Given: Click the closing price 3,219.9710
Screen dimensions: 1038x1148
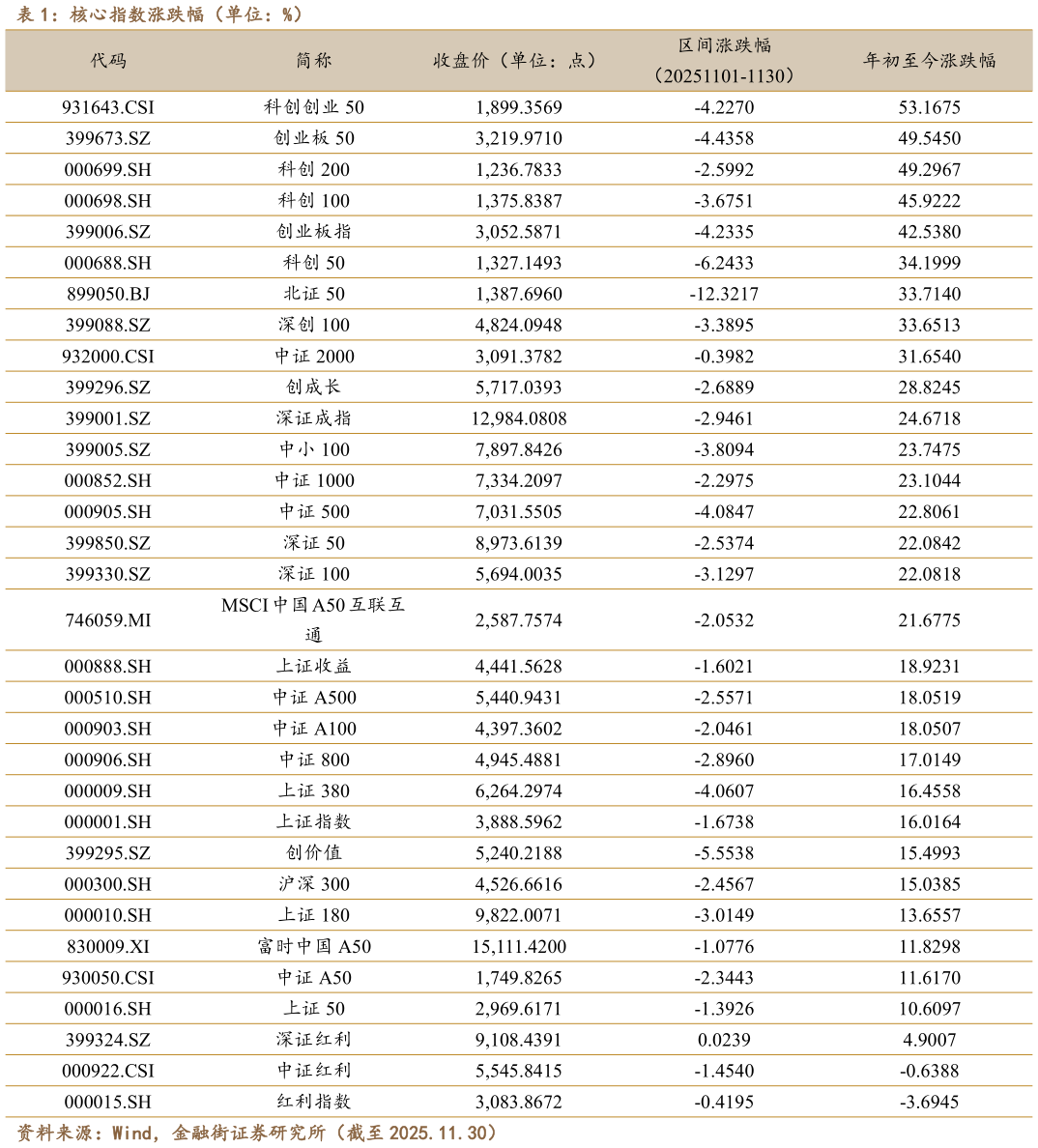Looking at the screenshot, I should point(519,138).
